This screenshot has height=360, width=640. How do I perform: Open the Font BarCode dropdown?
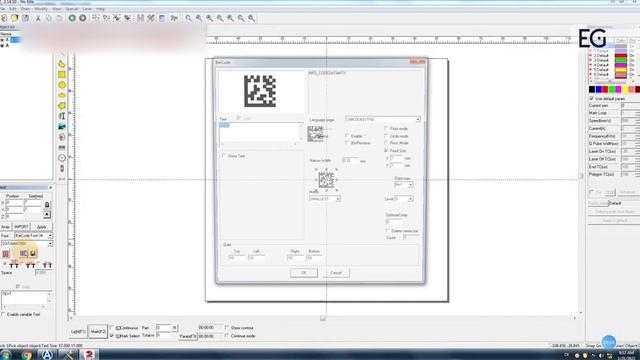coord(33,236)
